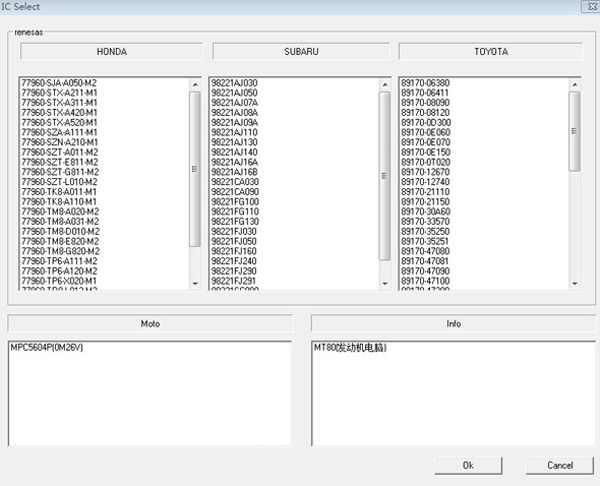Select Subaru entry 98221FG130
600x486 pixels.
click(x=235, y=222)
